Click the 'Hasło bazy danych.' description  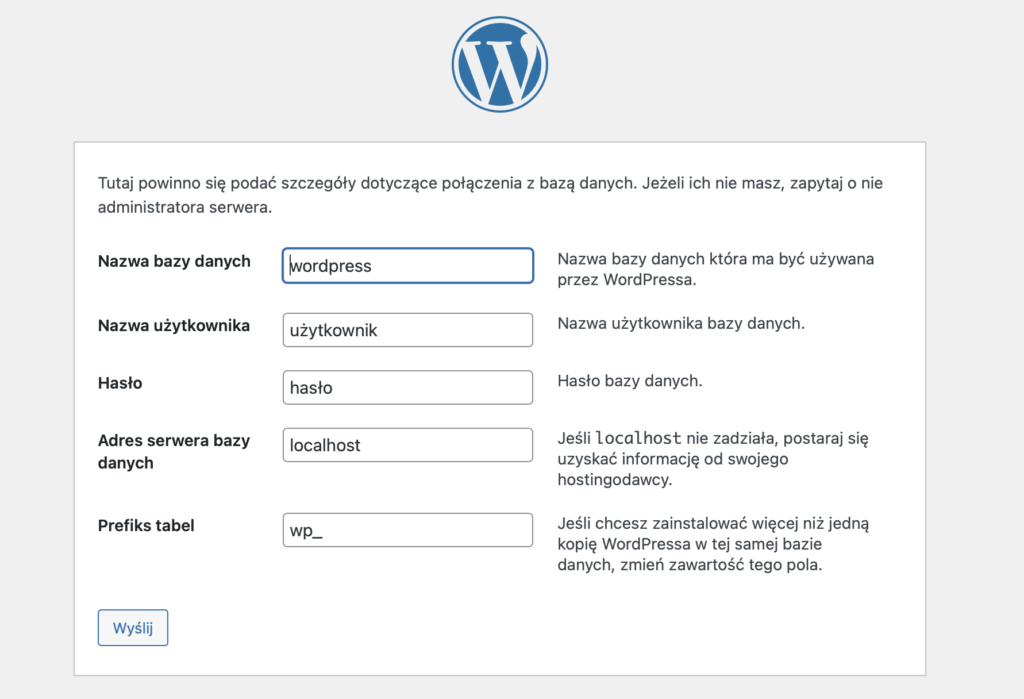pyautogui.click(x=630, y=381)
